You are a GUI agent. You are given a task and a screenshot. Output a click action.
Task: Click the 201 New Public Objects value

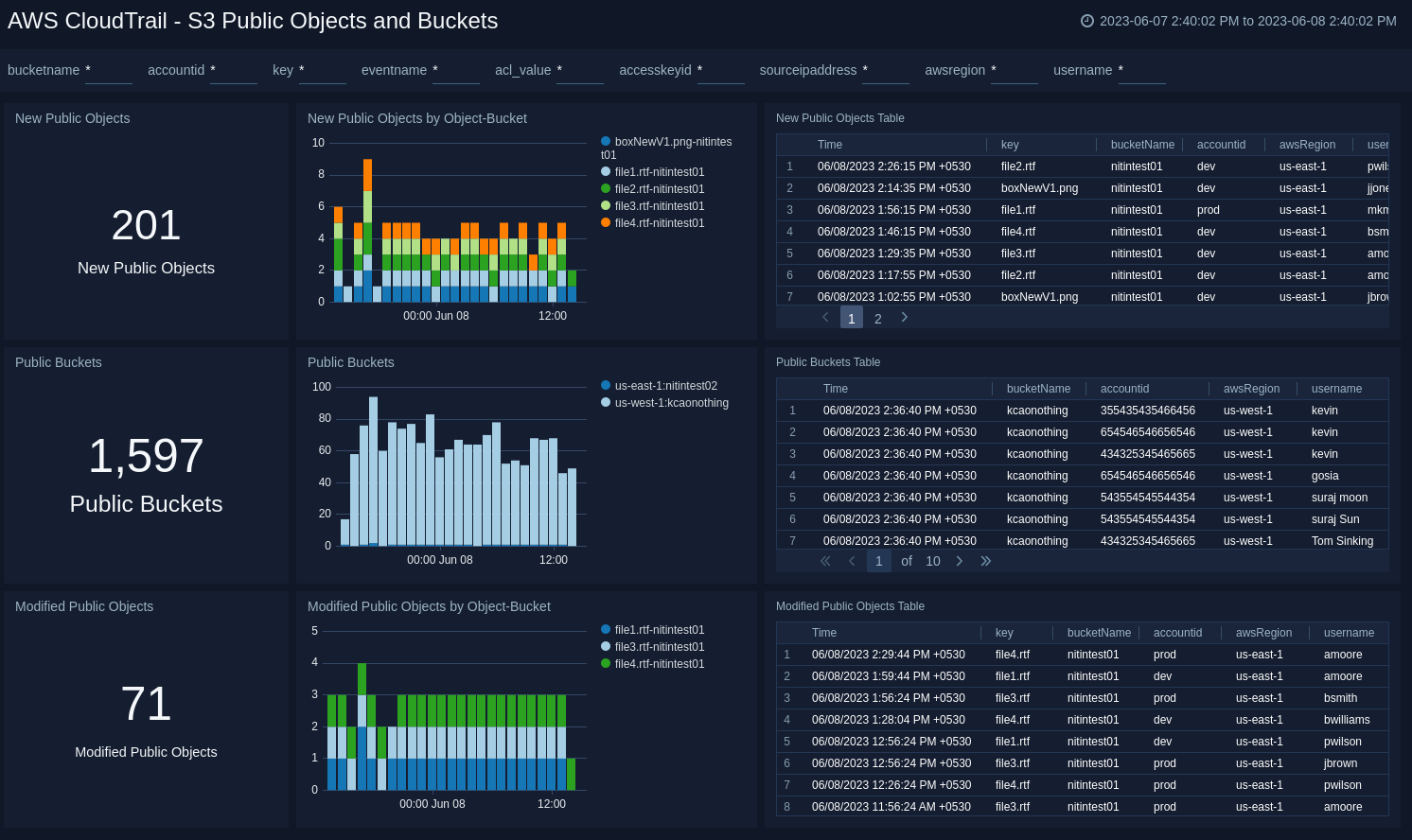(x=146, y=225)
